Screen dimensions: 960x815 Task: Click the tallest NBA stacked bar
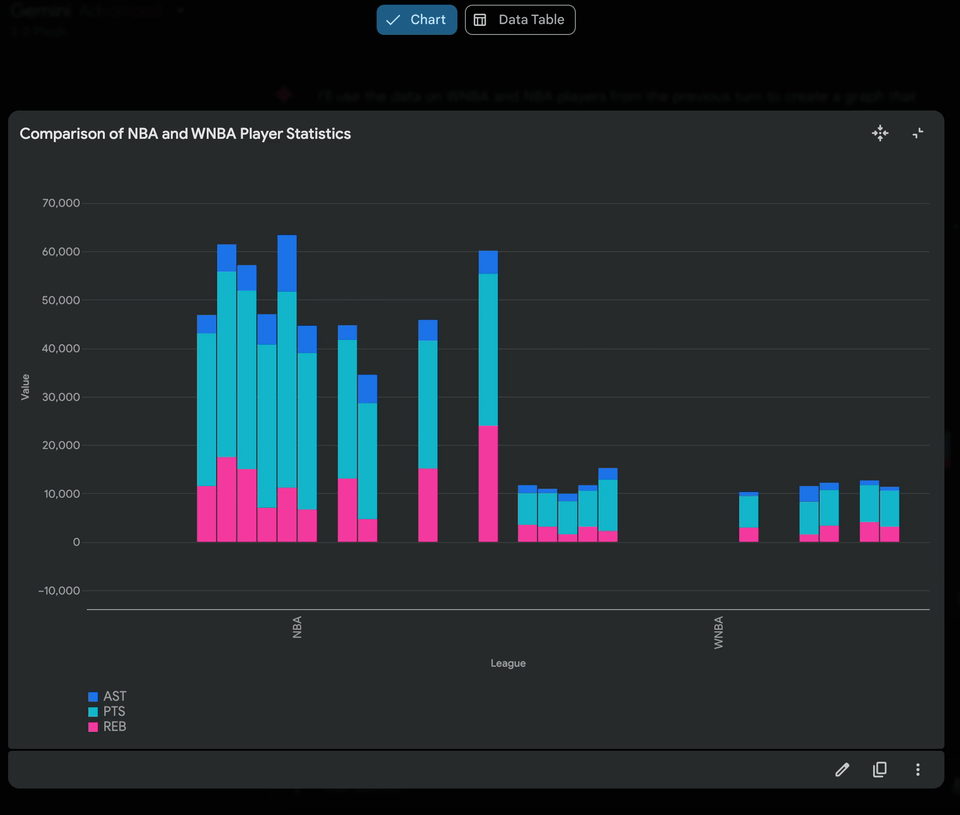(x=287, y=388)
